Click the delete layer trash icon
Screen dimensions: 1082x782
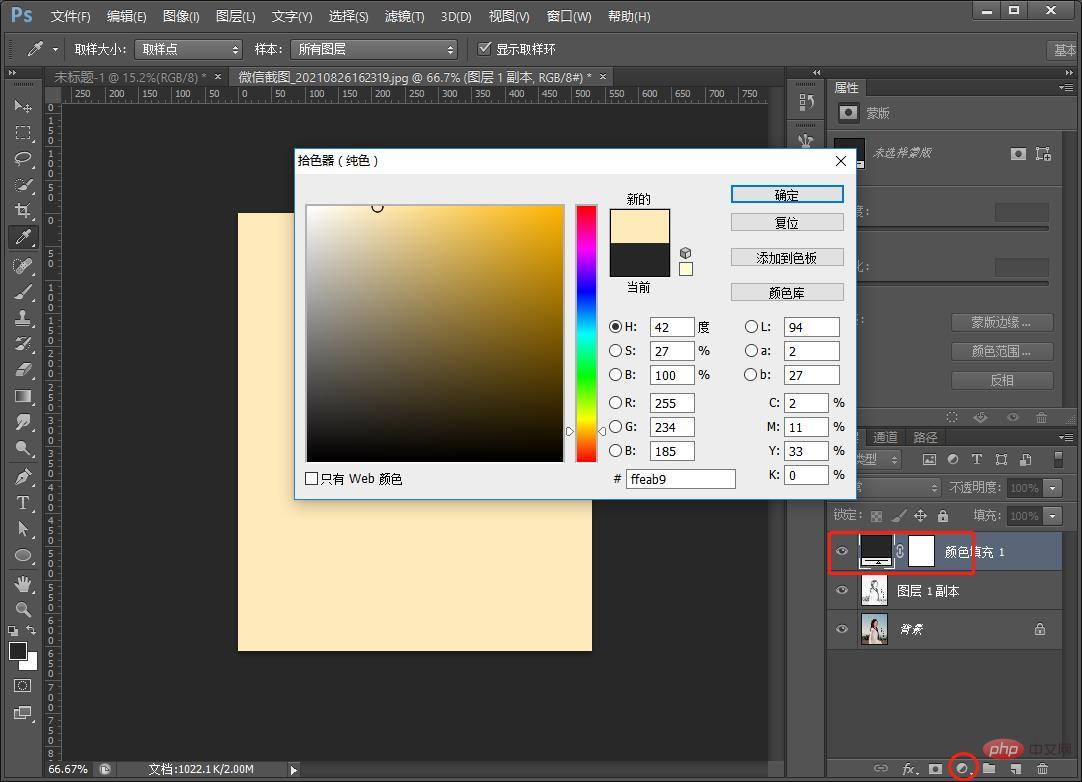tap(1042, 768)
